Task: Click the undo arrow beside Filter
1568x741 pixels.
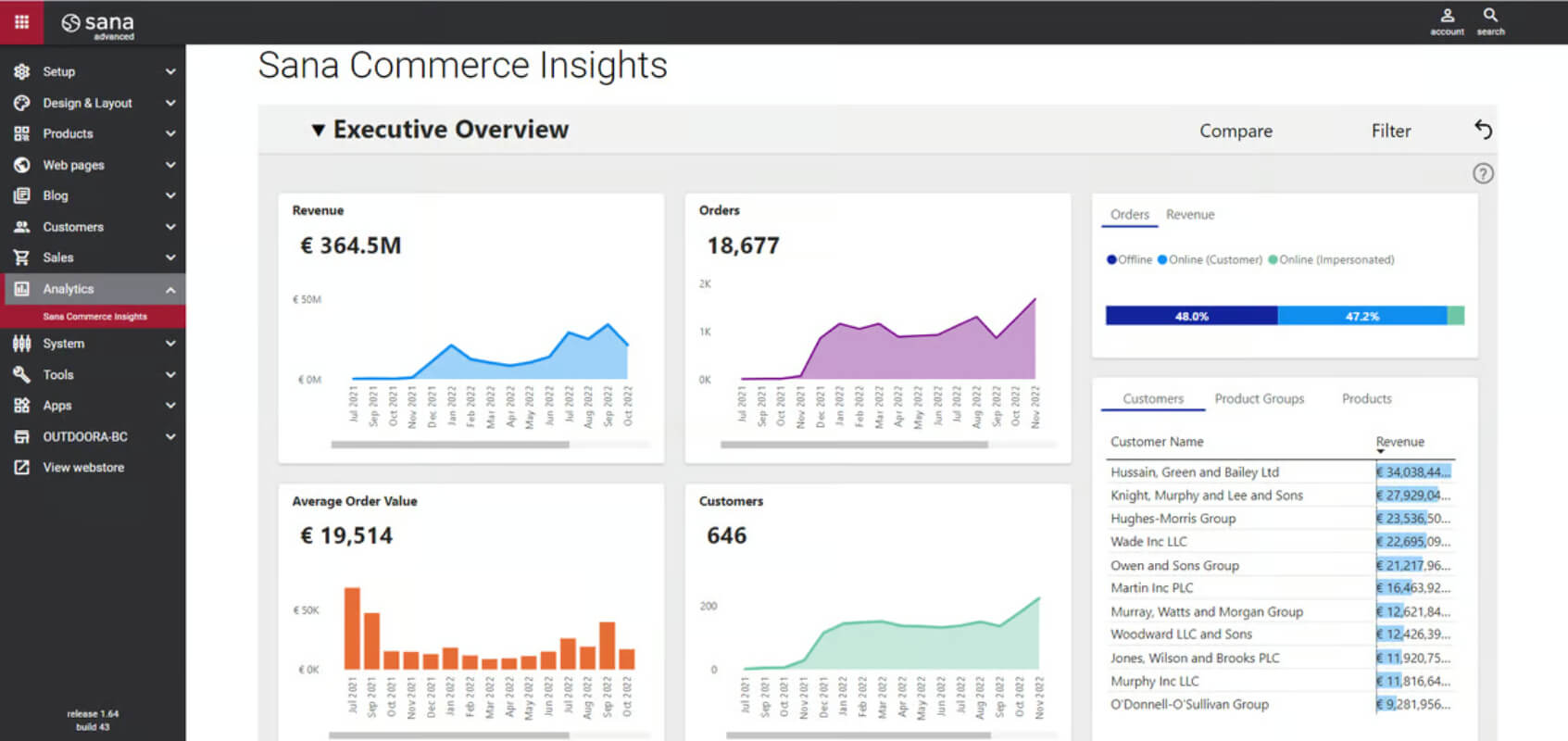Action: click(x=1483, y=130)
